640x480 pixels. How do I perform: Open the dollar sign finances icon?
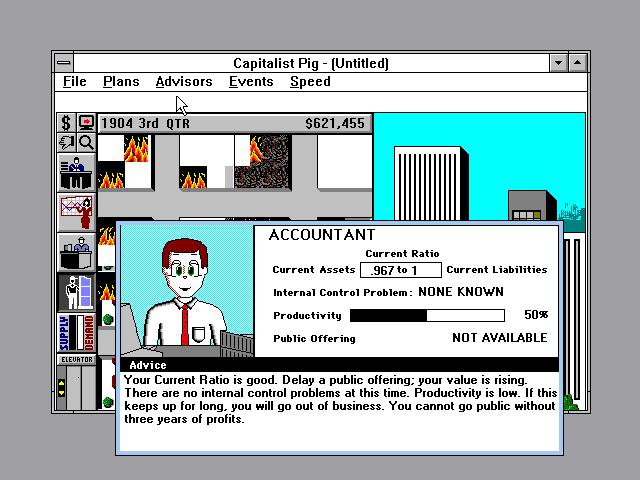(x=66, y=122)
